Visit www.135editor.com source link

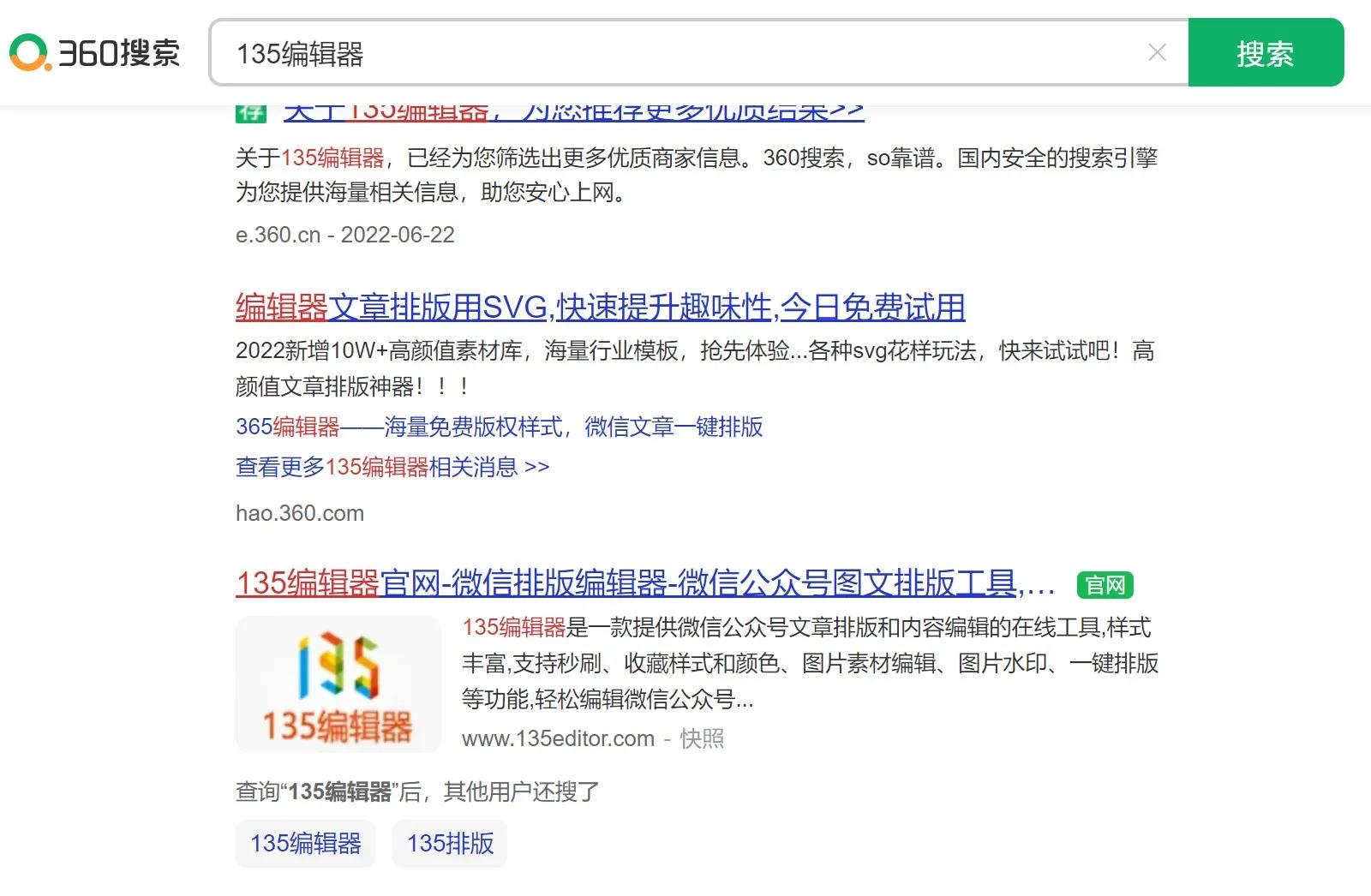[x=558, y=738]
